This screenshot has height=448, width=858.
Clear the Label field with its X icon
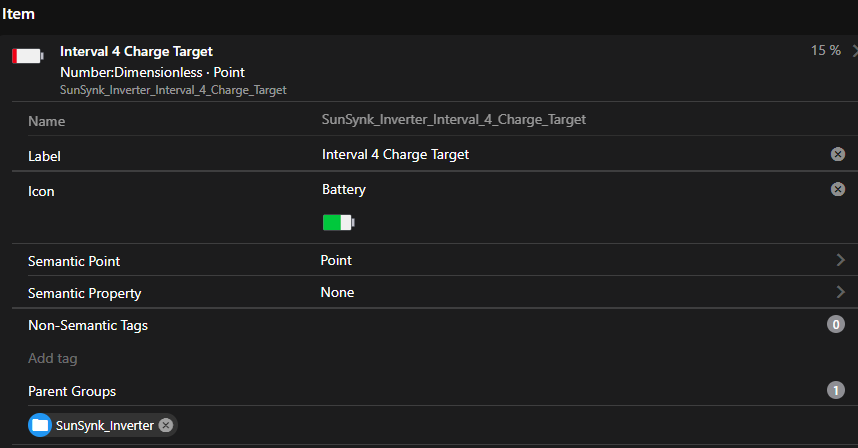pos(838,154)
